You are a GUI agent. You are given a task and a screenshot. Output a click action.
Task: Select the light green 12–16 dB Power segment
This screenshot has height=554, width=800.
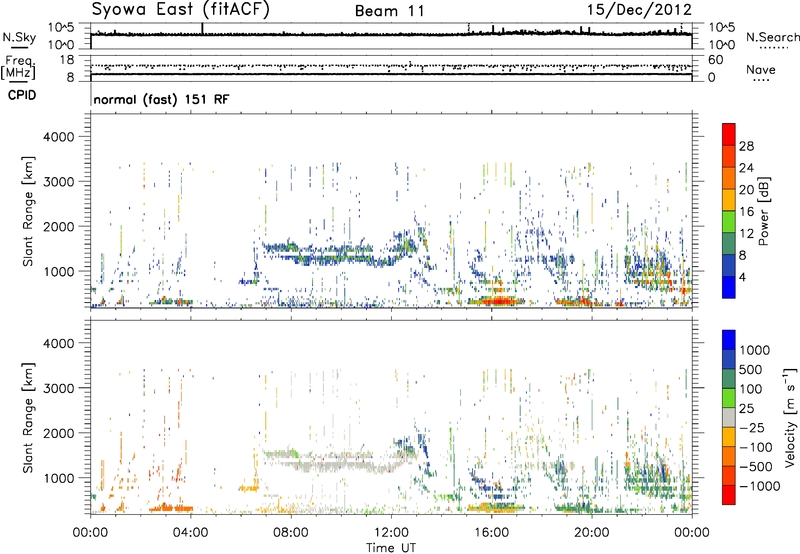pos(729,221)
